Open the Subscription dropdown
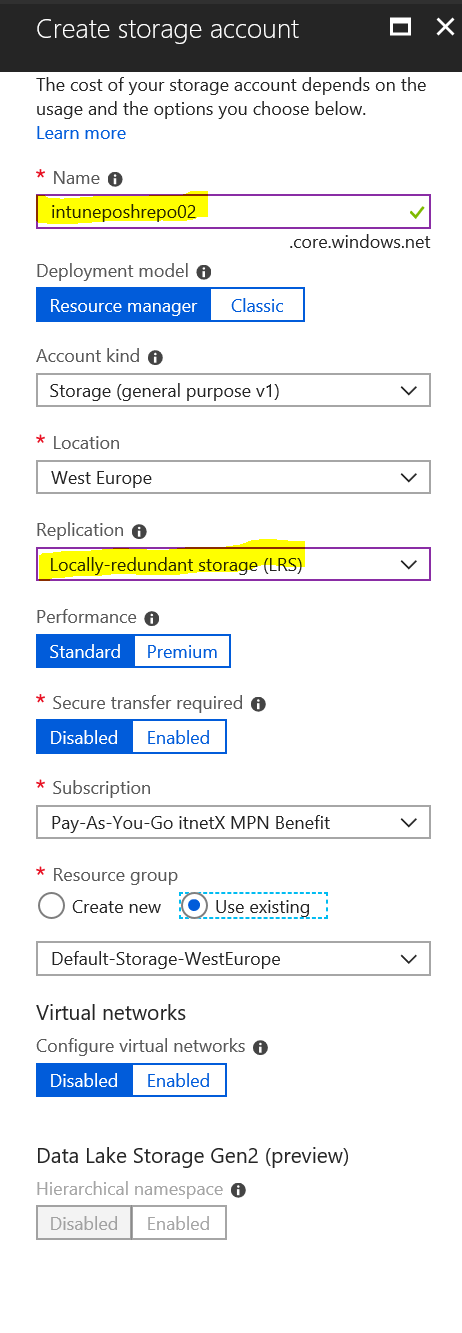This screenshot has height=1333, width=462. (x=233, y=824)
